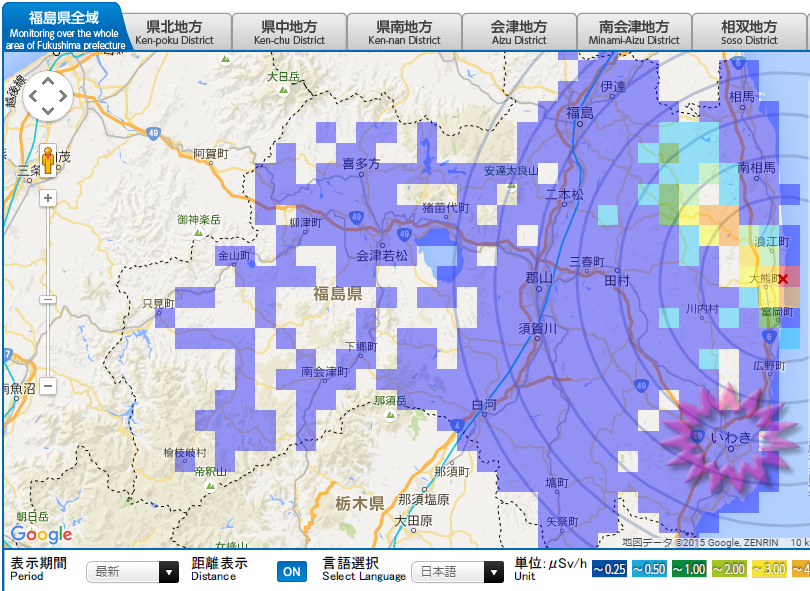Click the 栃木県 prefecture label
The image size is (810, 591).
click(360, 503)
